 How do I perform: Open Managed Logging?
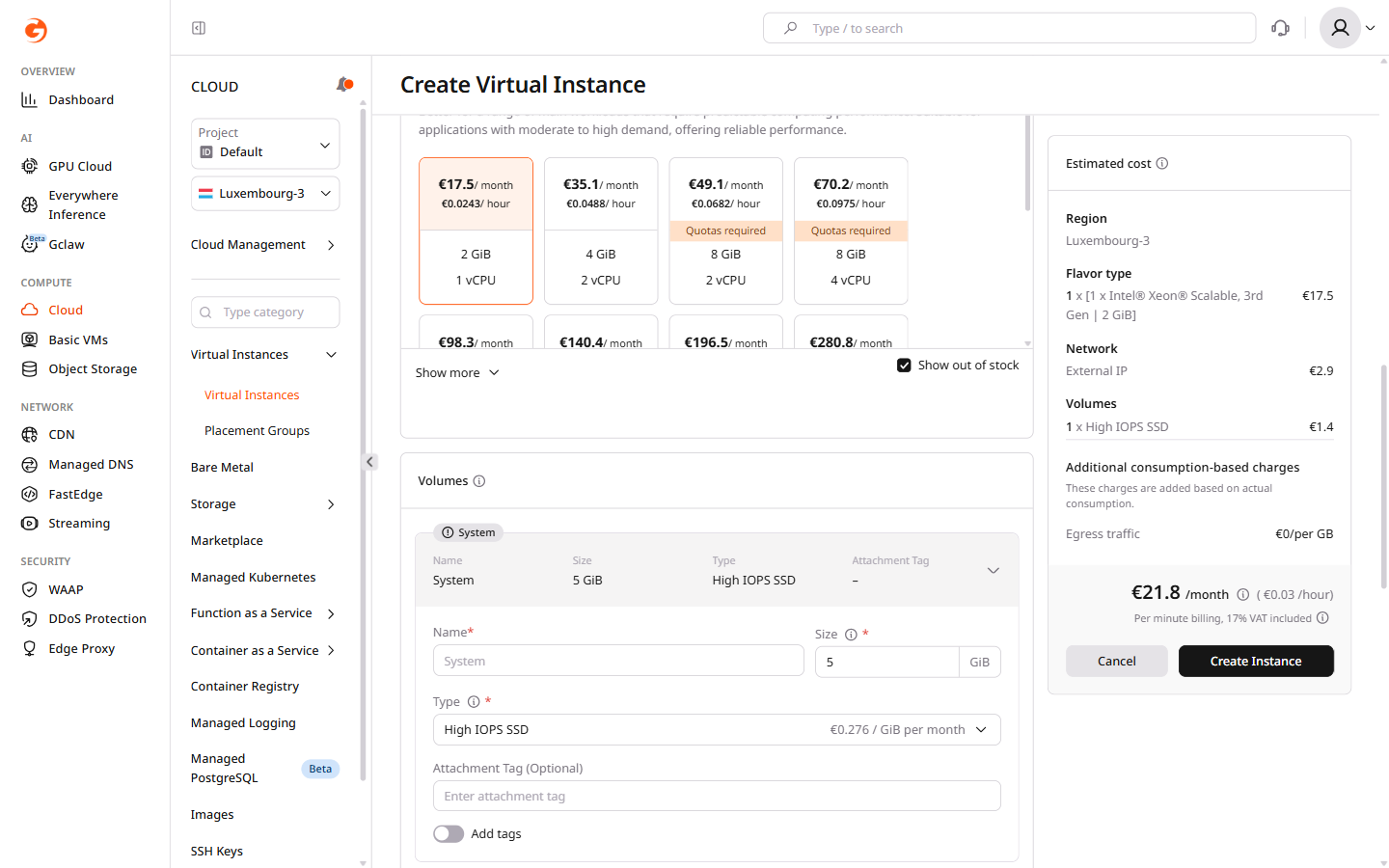coord(243,723)
